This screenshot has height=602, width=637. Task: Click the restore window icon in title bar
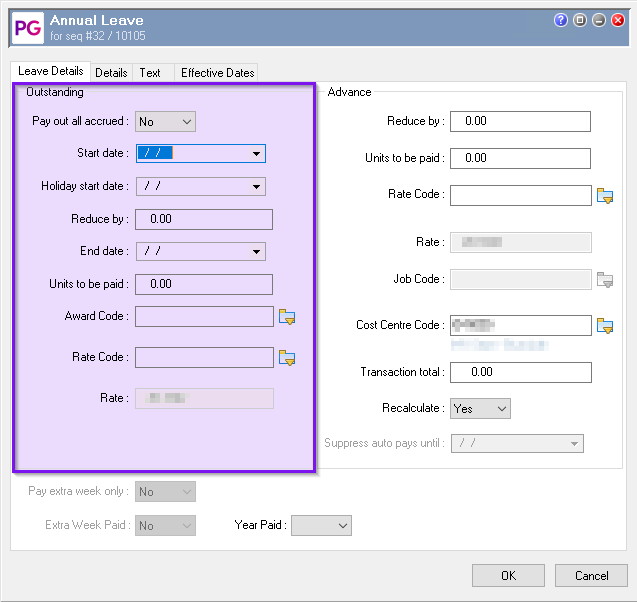580,20
